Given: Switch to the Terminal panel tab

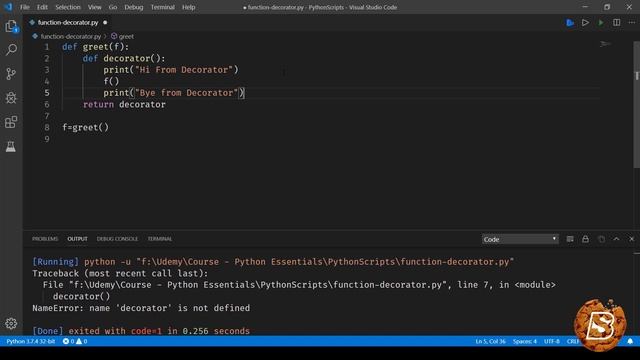Looking at the screenshot, I should [160, 239].
